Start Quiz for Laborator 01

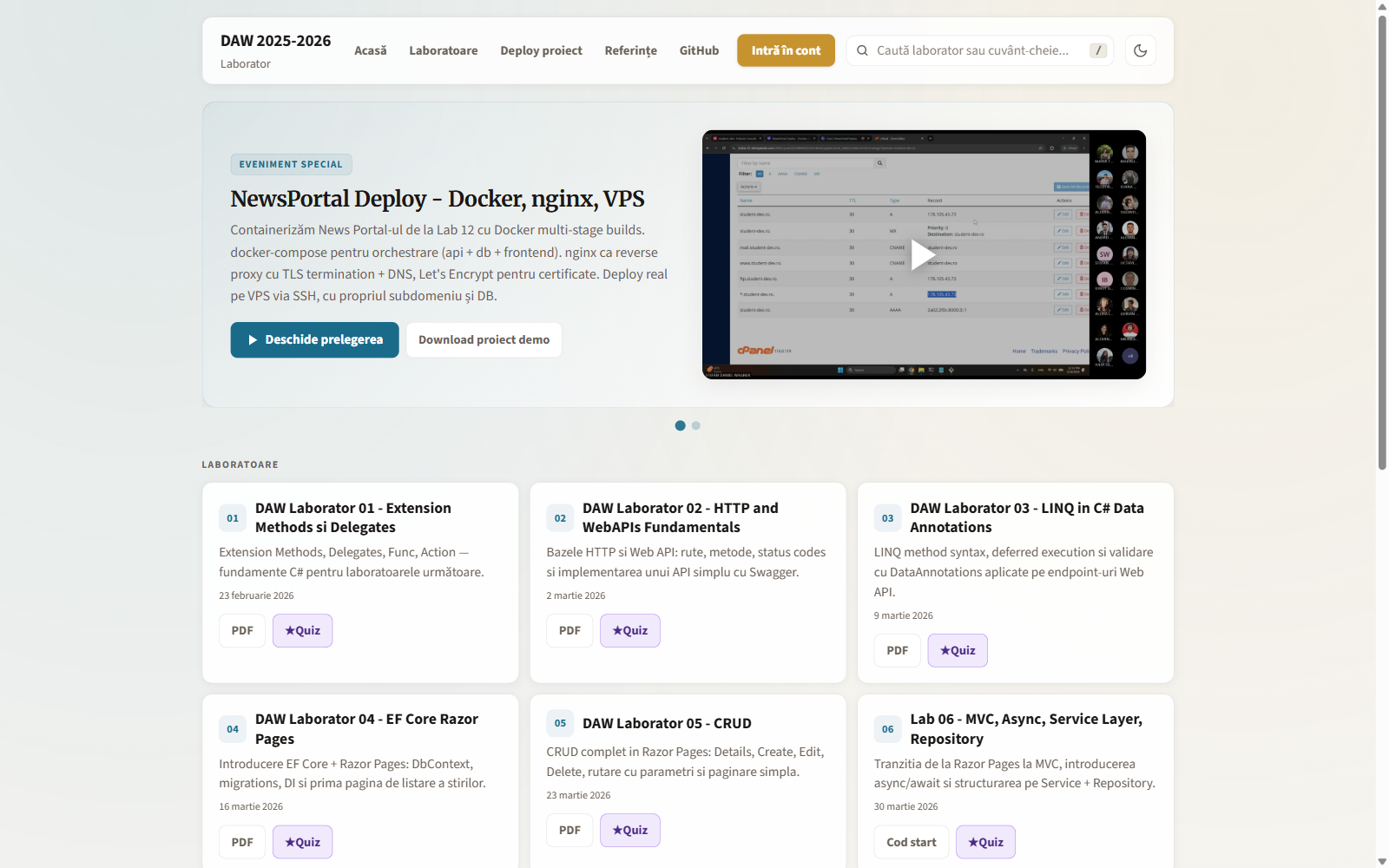[302, 631]
